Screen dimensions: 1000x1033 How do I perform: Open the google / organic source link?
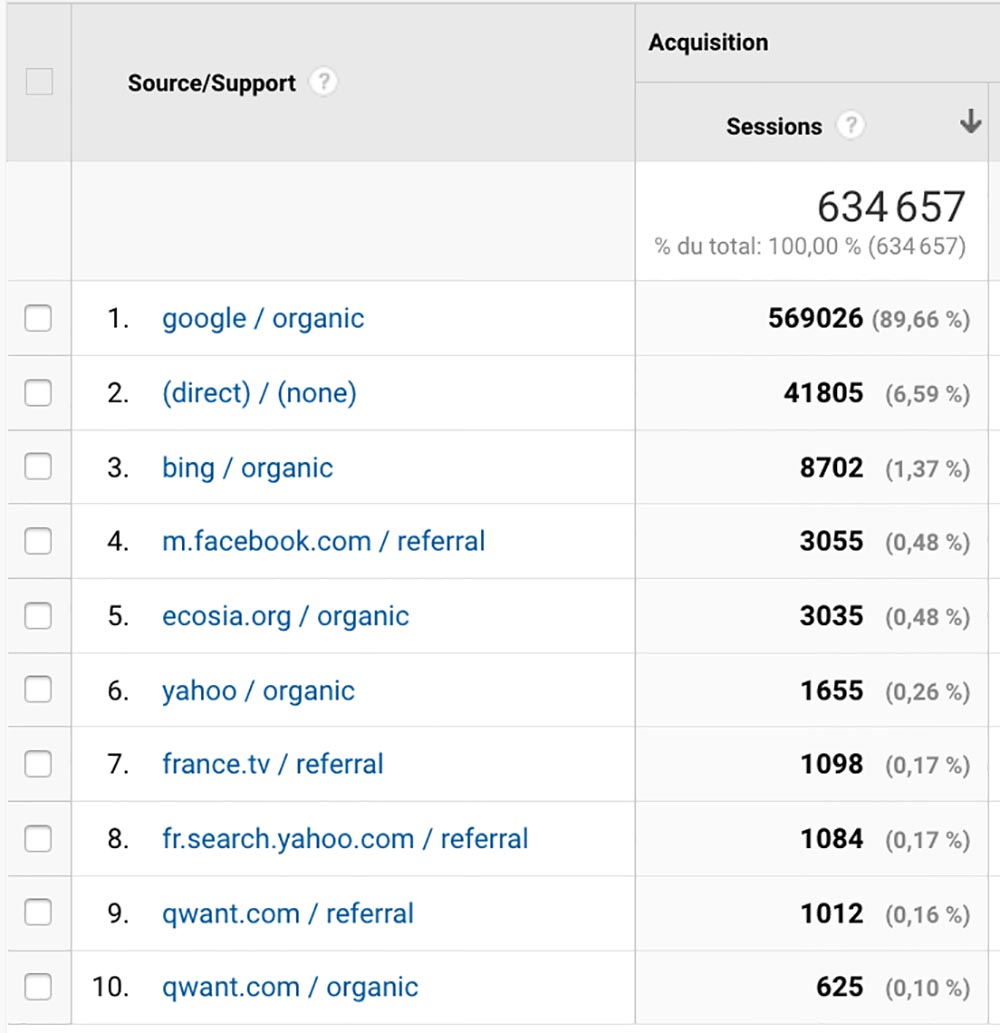pos(263,319)
